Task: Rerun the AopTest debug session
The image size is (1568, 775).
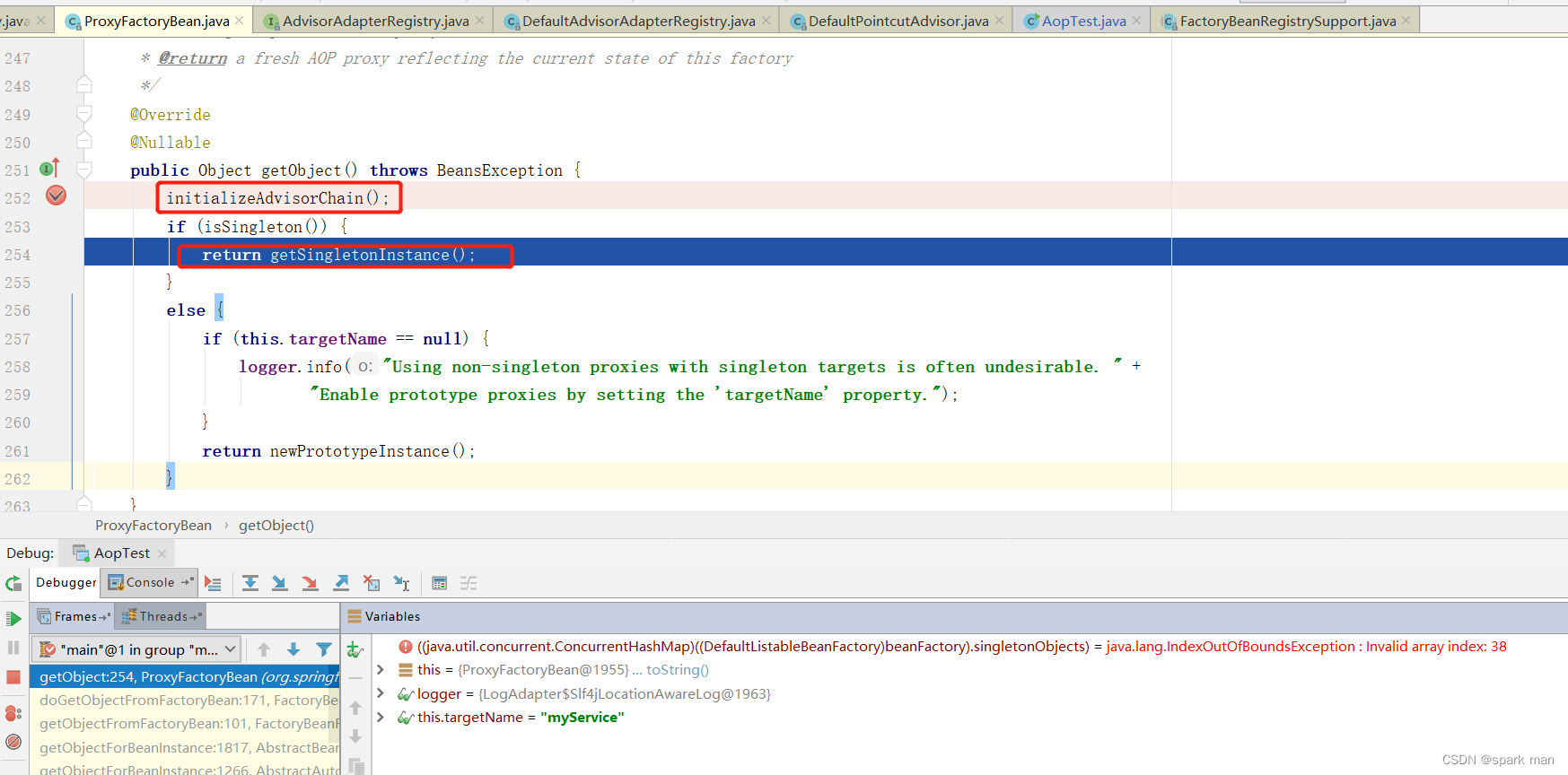Action: 13,584
